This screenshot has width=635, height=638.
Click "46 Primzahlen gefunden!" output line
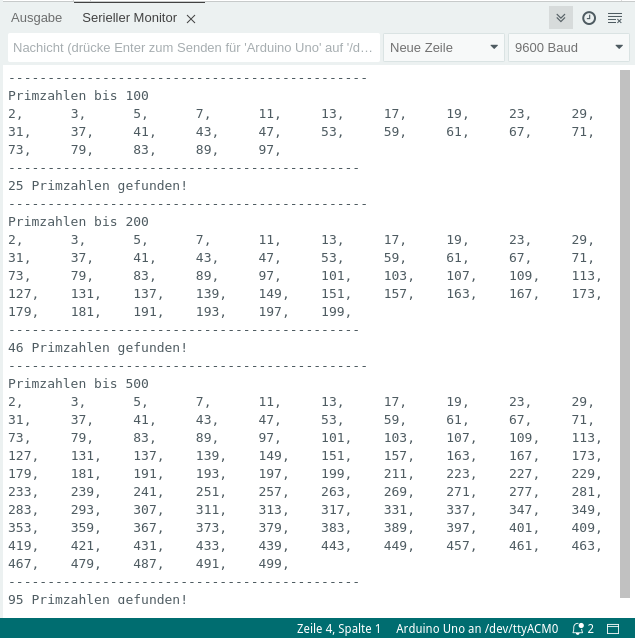[x=98, y=348]
